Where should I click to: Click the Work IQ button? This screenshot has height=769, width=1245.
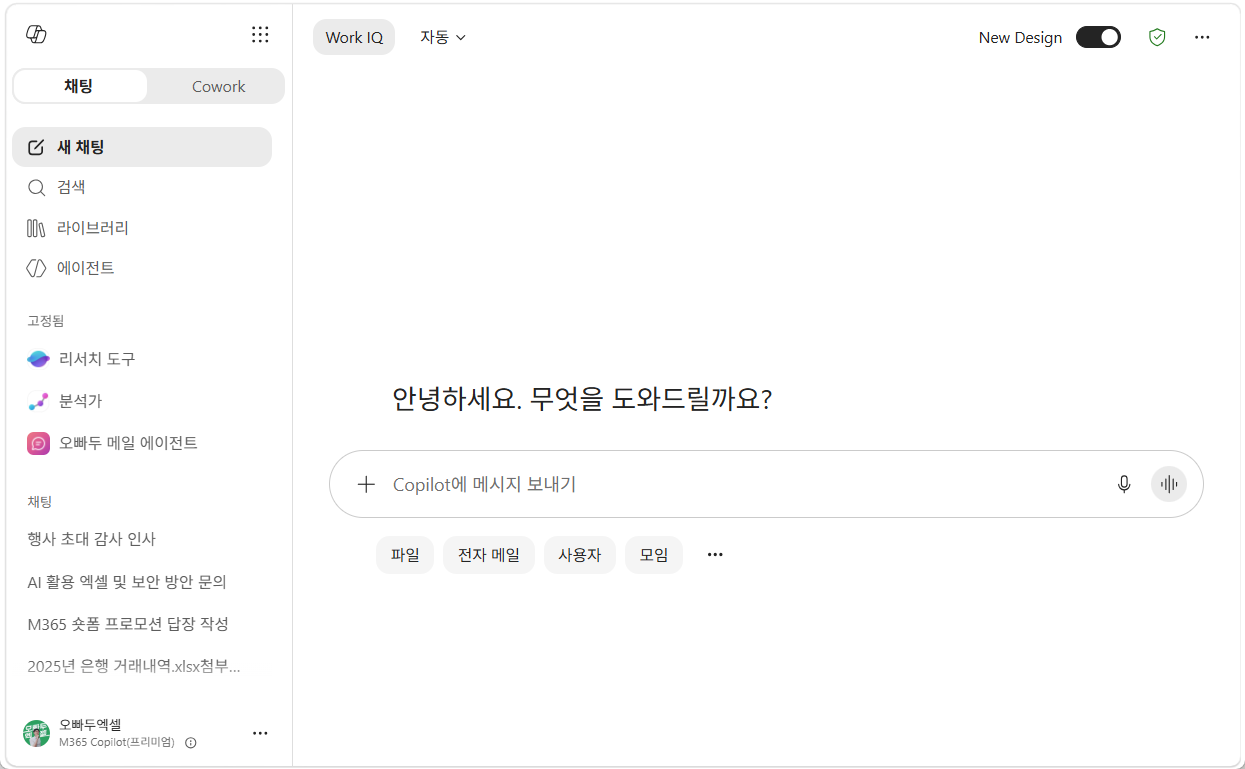pyautogui.click(x=354, y=37)
